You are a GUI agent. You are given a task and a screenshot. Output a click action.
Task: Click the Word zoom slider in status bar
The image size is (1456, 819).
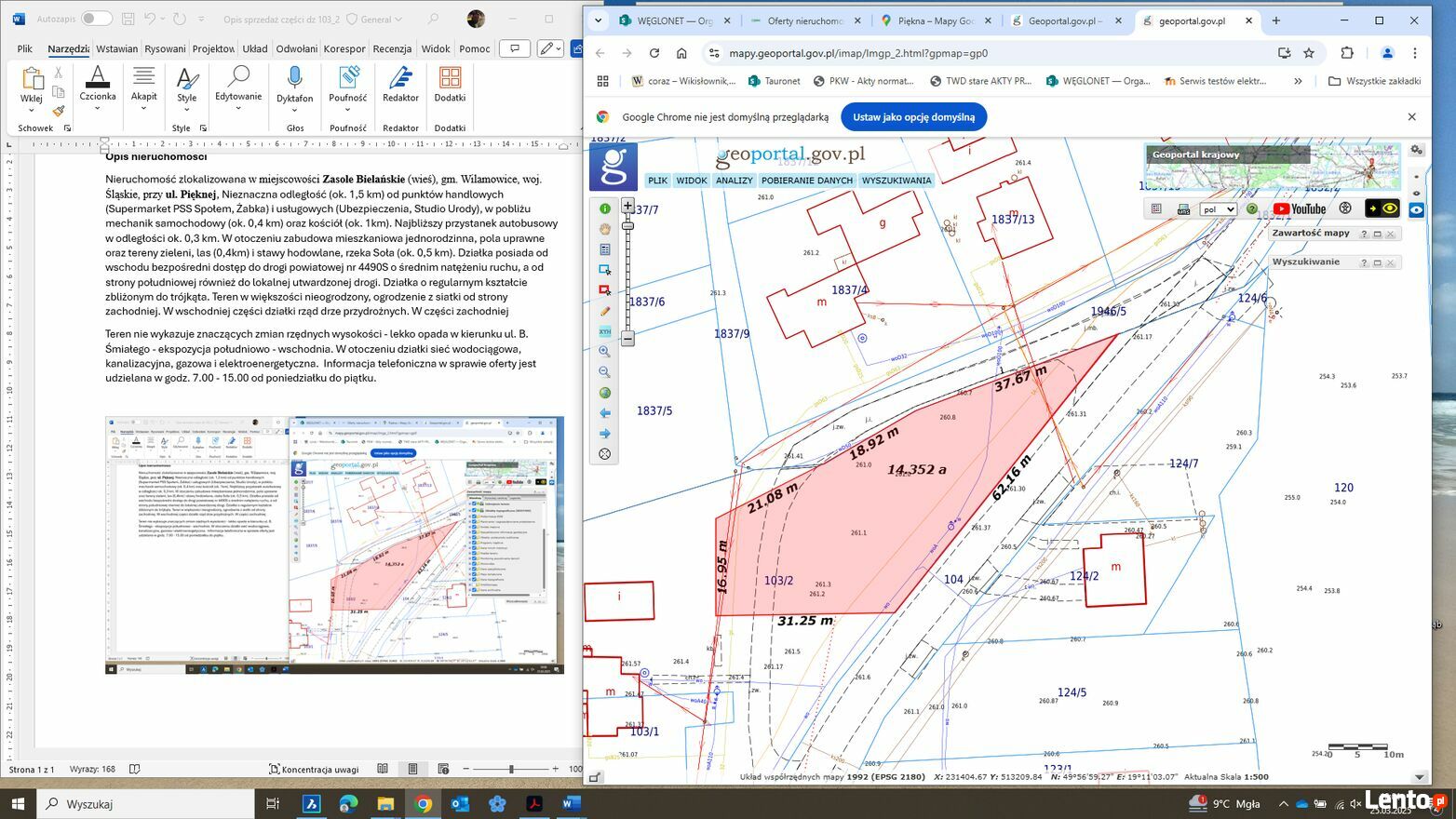coord(511,769)
